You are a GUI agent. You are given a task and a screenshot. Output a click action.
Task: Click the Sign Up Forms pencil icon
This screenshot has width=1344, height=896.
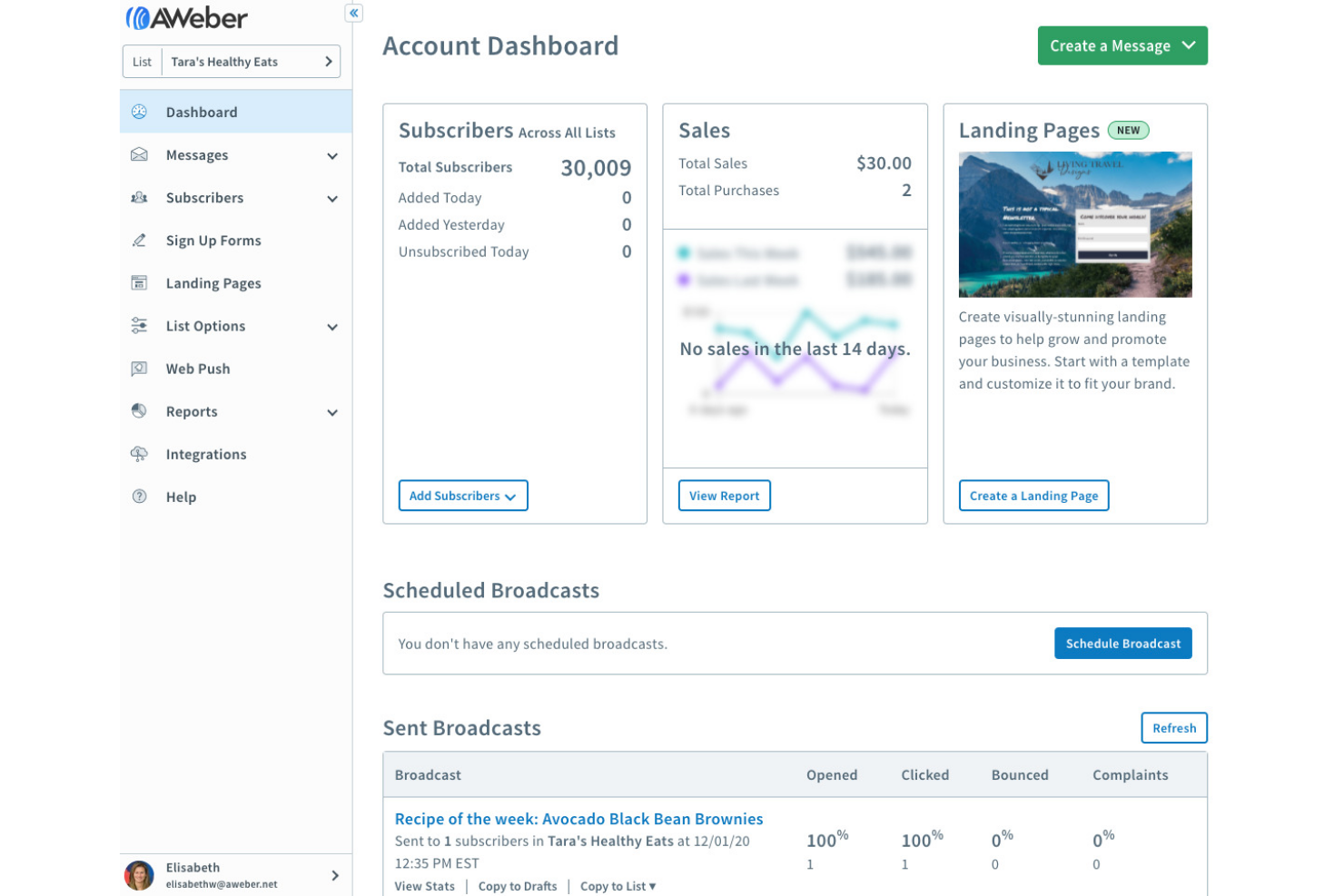tap(139, 240)
